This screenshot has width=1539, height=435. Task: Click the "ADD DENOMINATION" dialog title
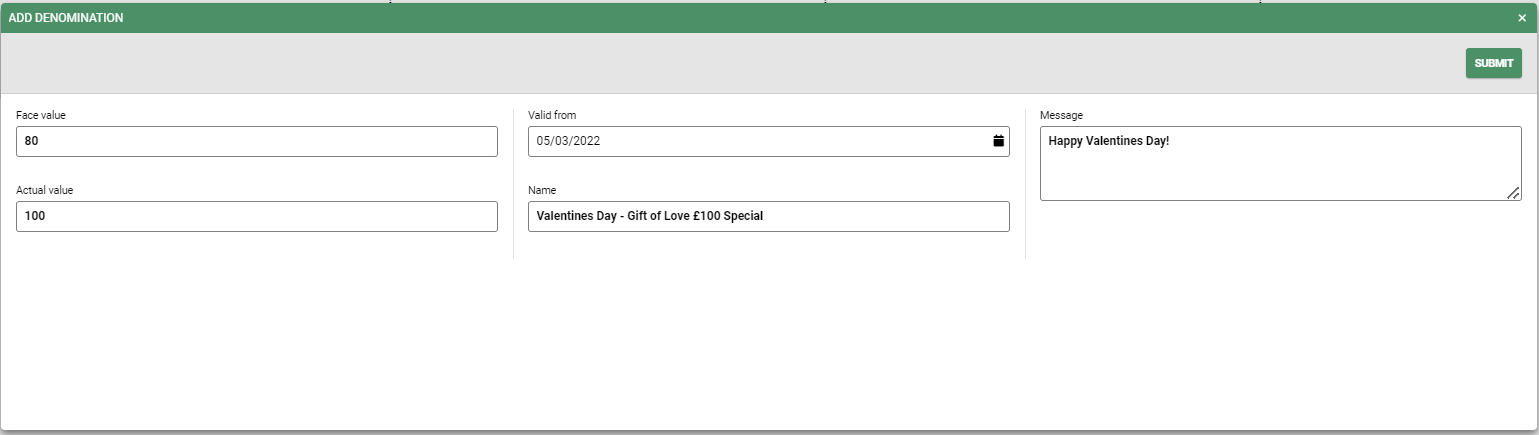pyautogui.click(x=66, y=18)
